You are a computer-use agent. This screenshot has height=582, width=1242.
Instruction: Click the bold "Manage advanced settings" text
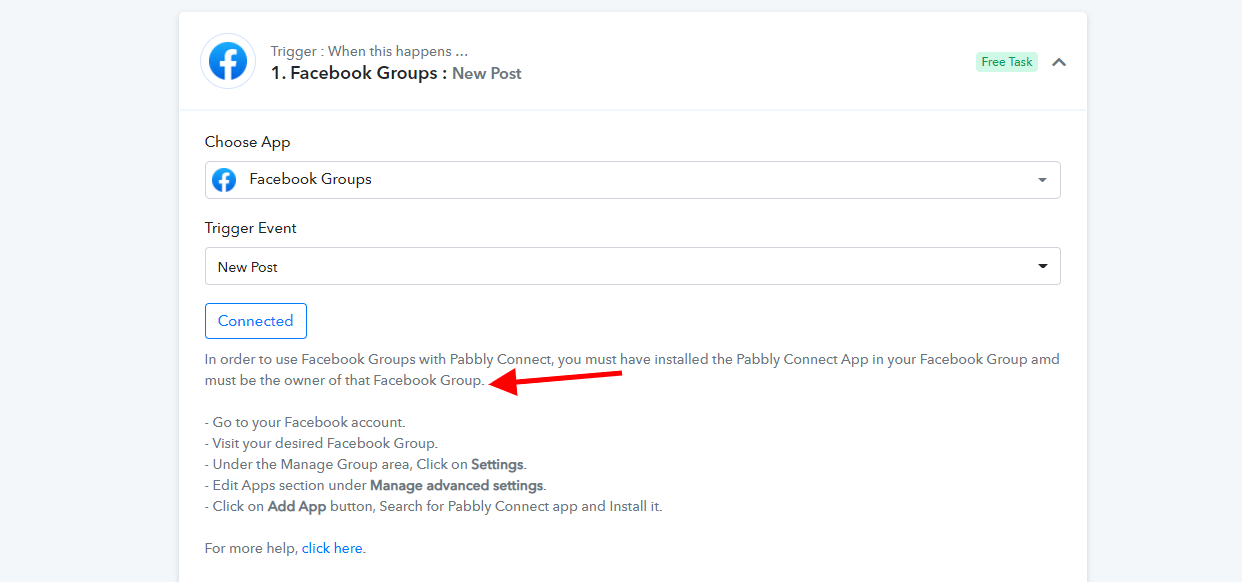tap(456, 485)
